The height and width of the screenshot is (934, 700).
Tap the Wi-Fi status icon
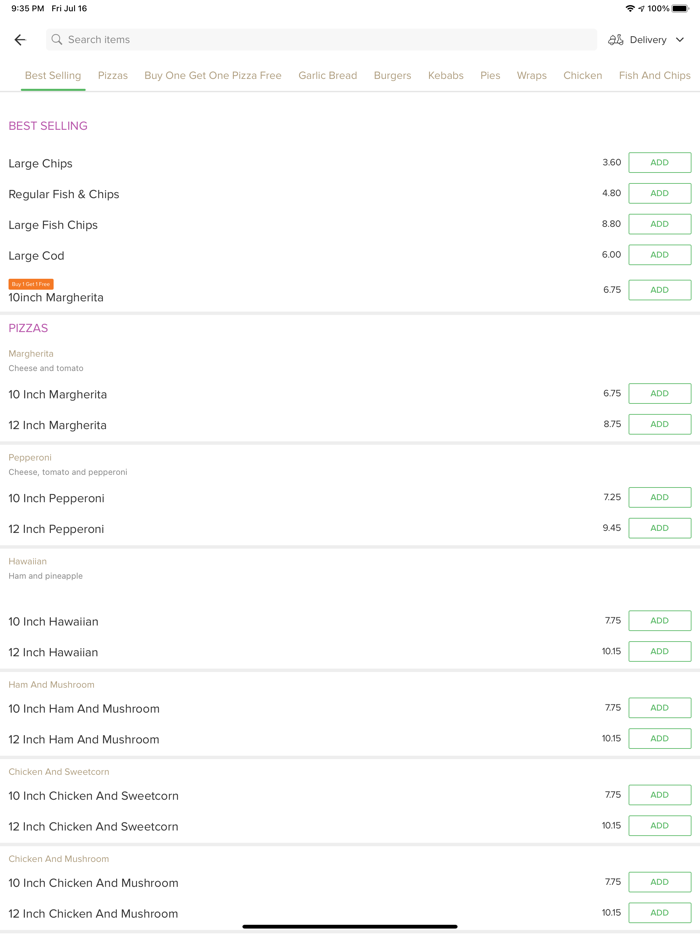coord(630,9)
